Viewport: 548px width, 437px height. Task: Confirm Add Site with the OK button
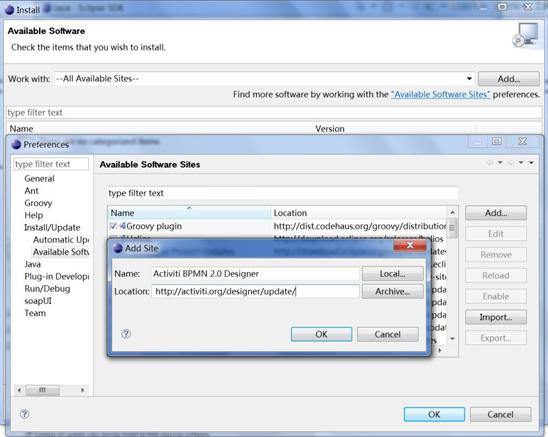(x=322, y=334)
